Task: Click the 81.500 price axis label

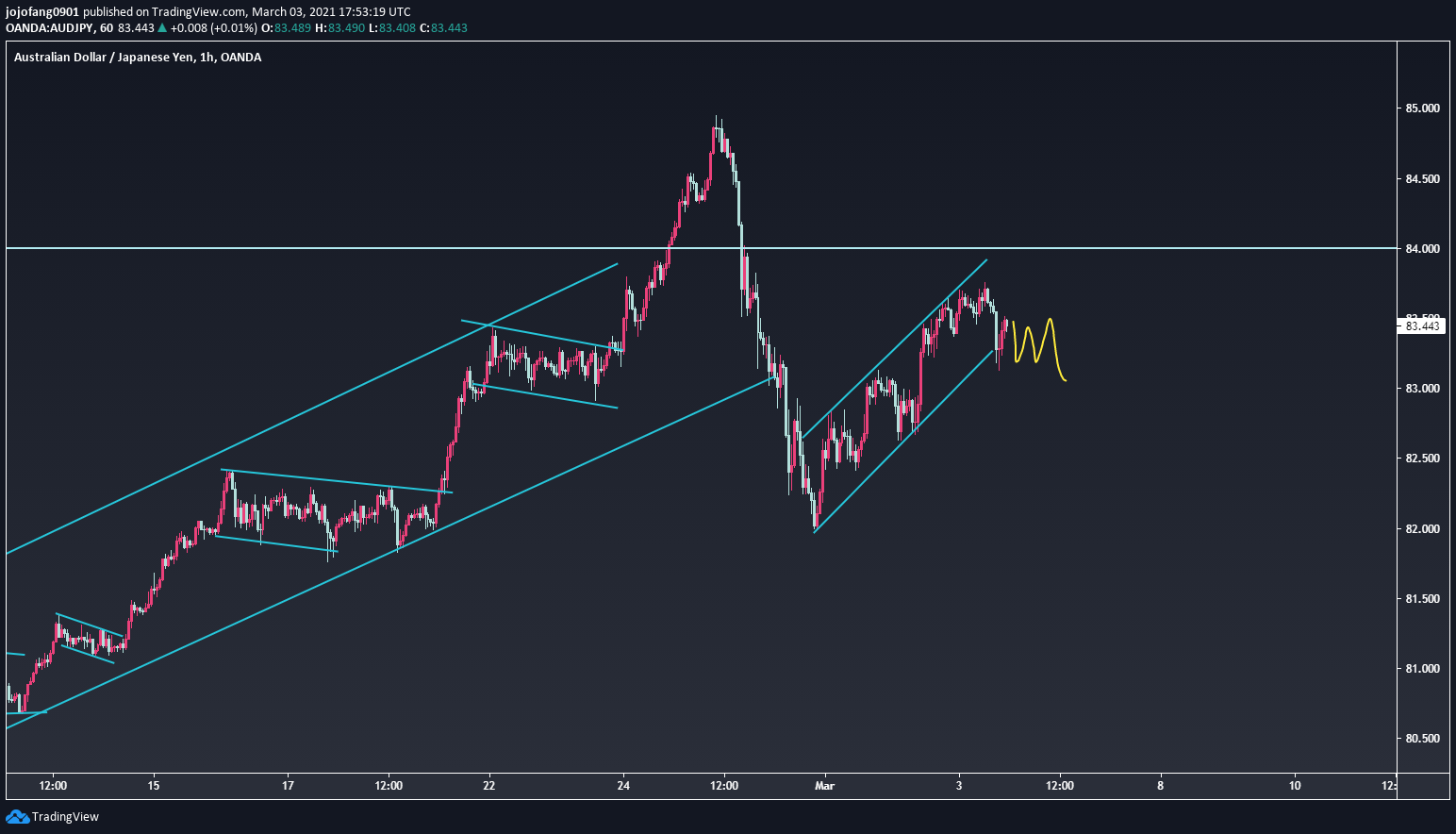Action: click(1422, 599)
